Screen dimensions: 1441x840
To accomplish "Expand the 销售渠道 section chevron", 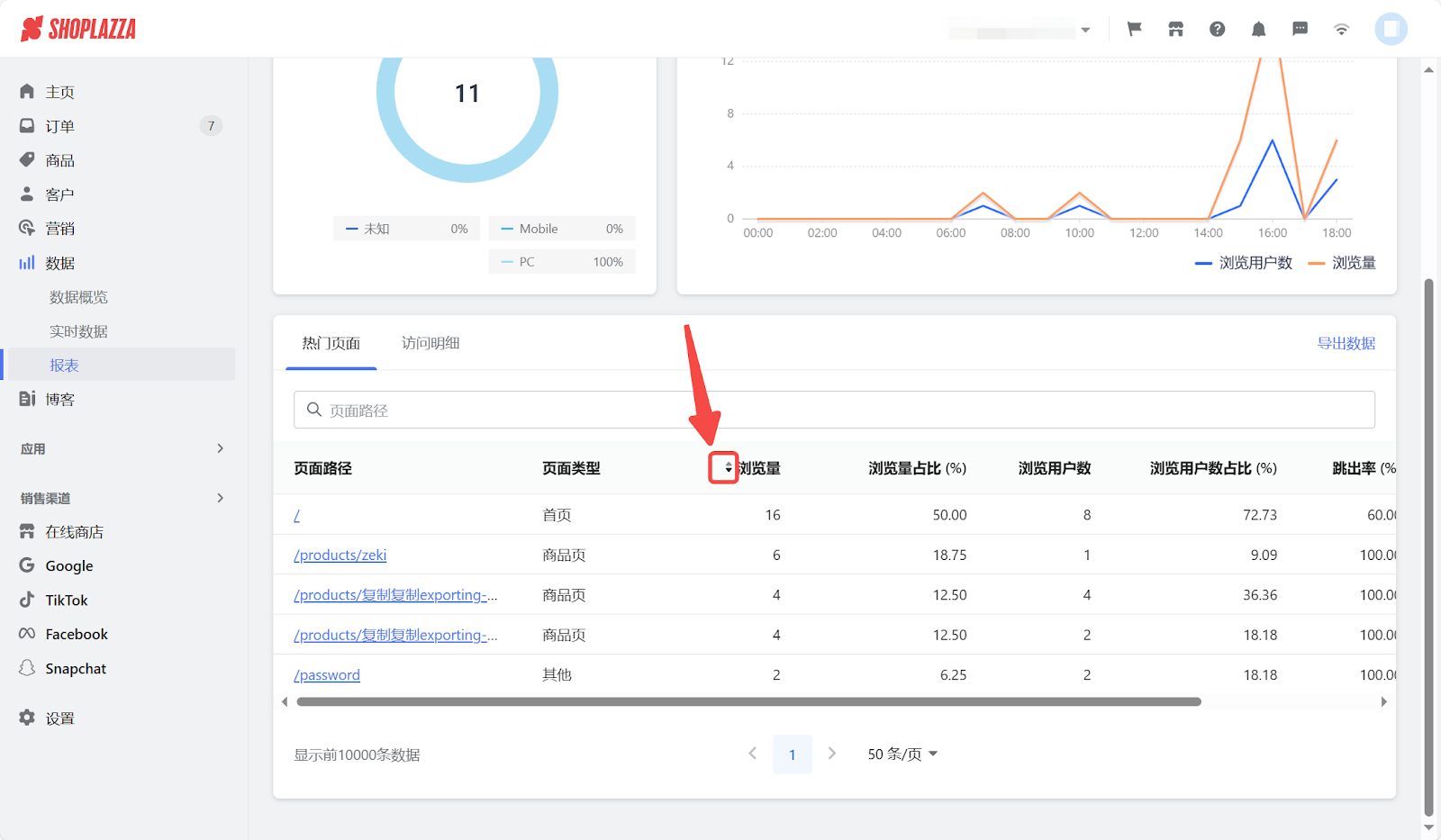I will pos(220,498).
